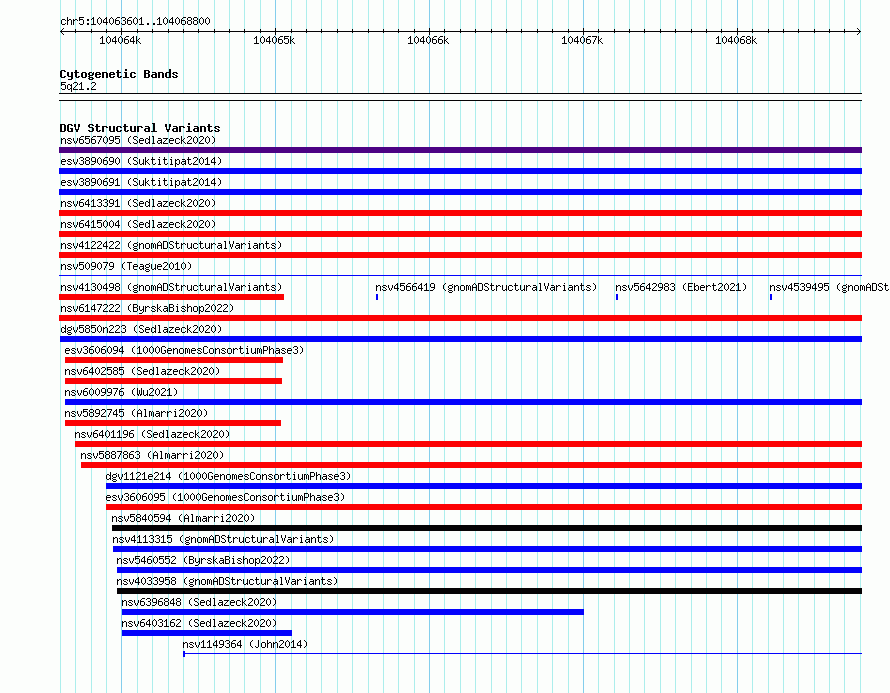Select the thin nsv509079 variant line
This screenshot has width=890, height=693.
pos(460,275)
